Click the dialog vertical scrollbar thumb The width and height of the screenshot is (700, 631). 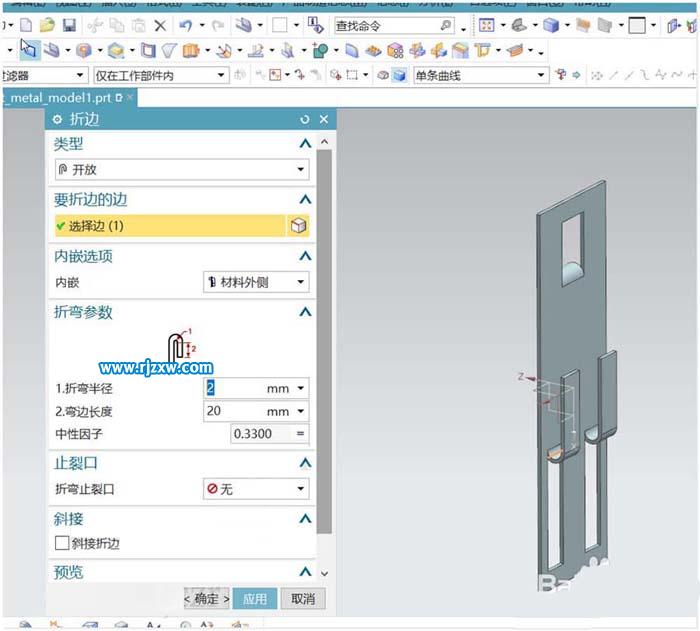click(x=325, y=342)
